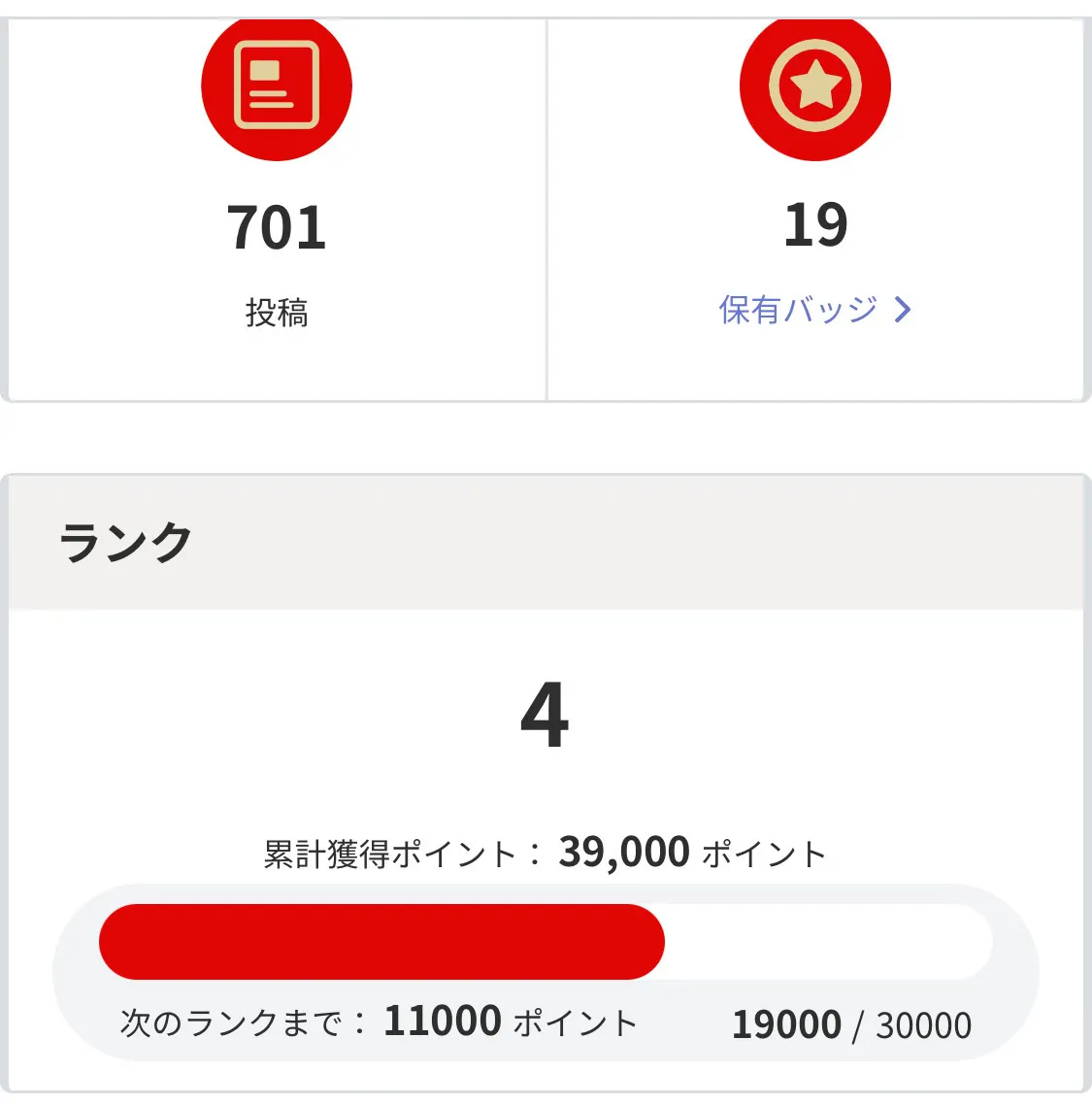Click the red posts document icon

pos(277,85)
